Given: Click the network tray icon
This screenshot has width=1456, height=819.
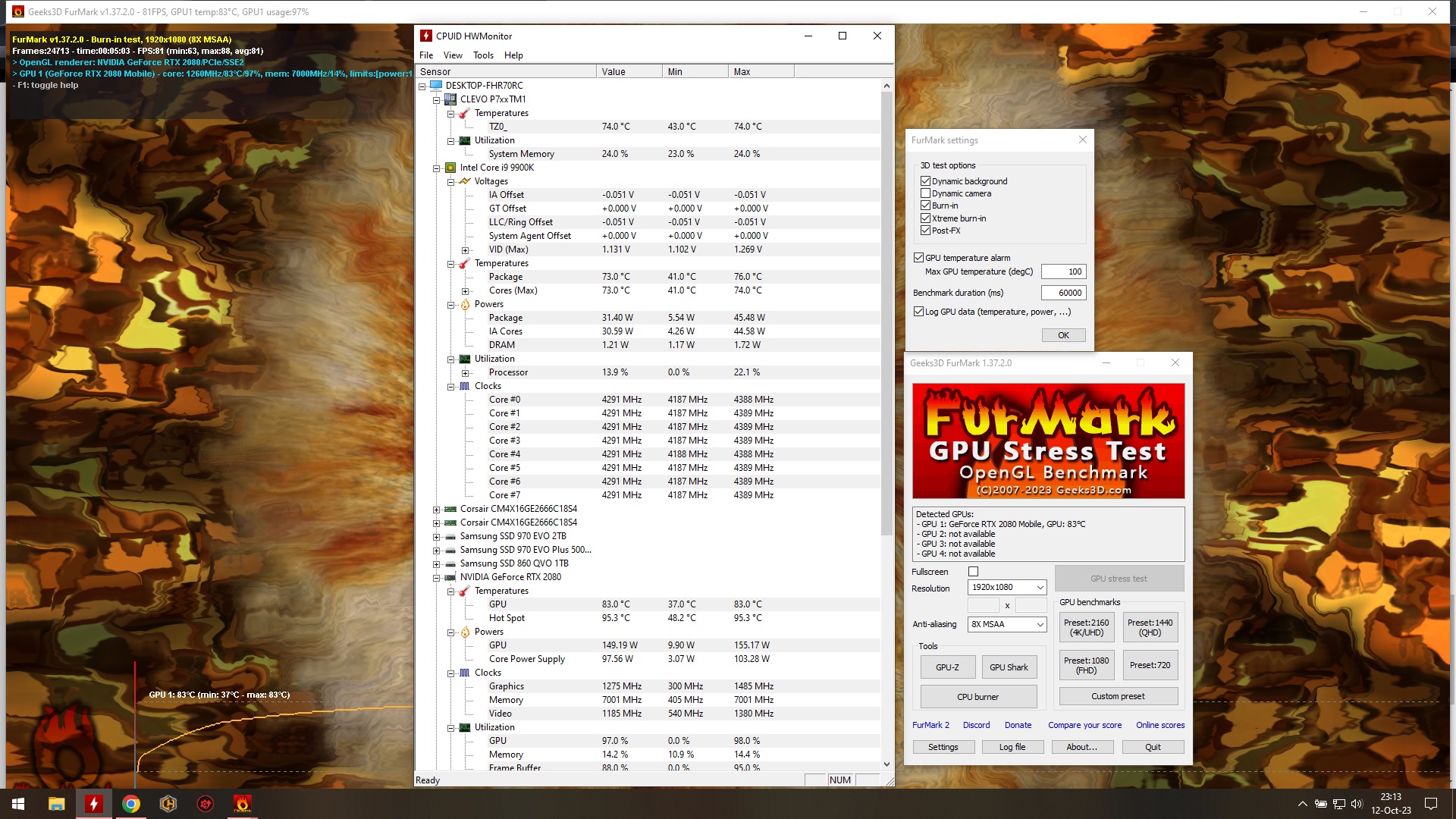Looking at the screenshot, I should point(1338,804).
